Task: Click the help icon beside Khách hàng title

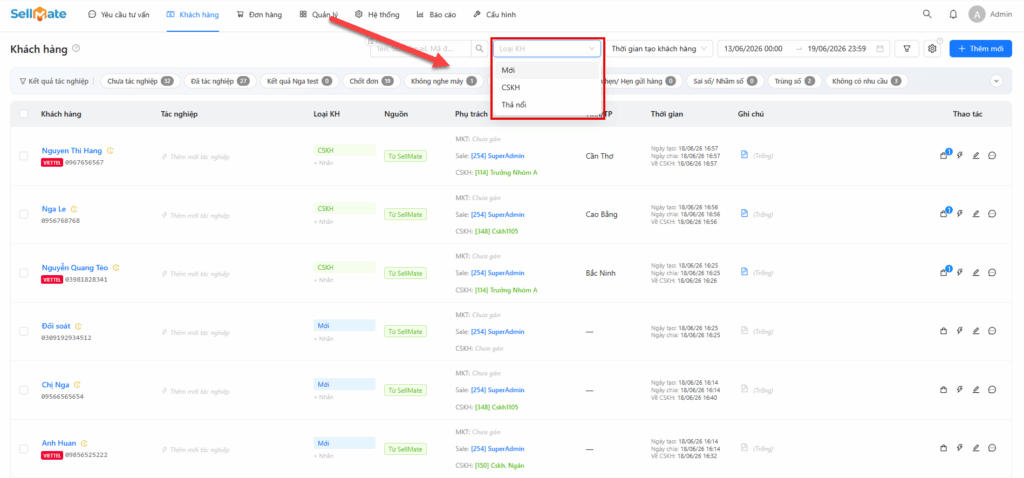Action: click(76, 48)
